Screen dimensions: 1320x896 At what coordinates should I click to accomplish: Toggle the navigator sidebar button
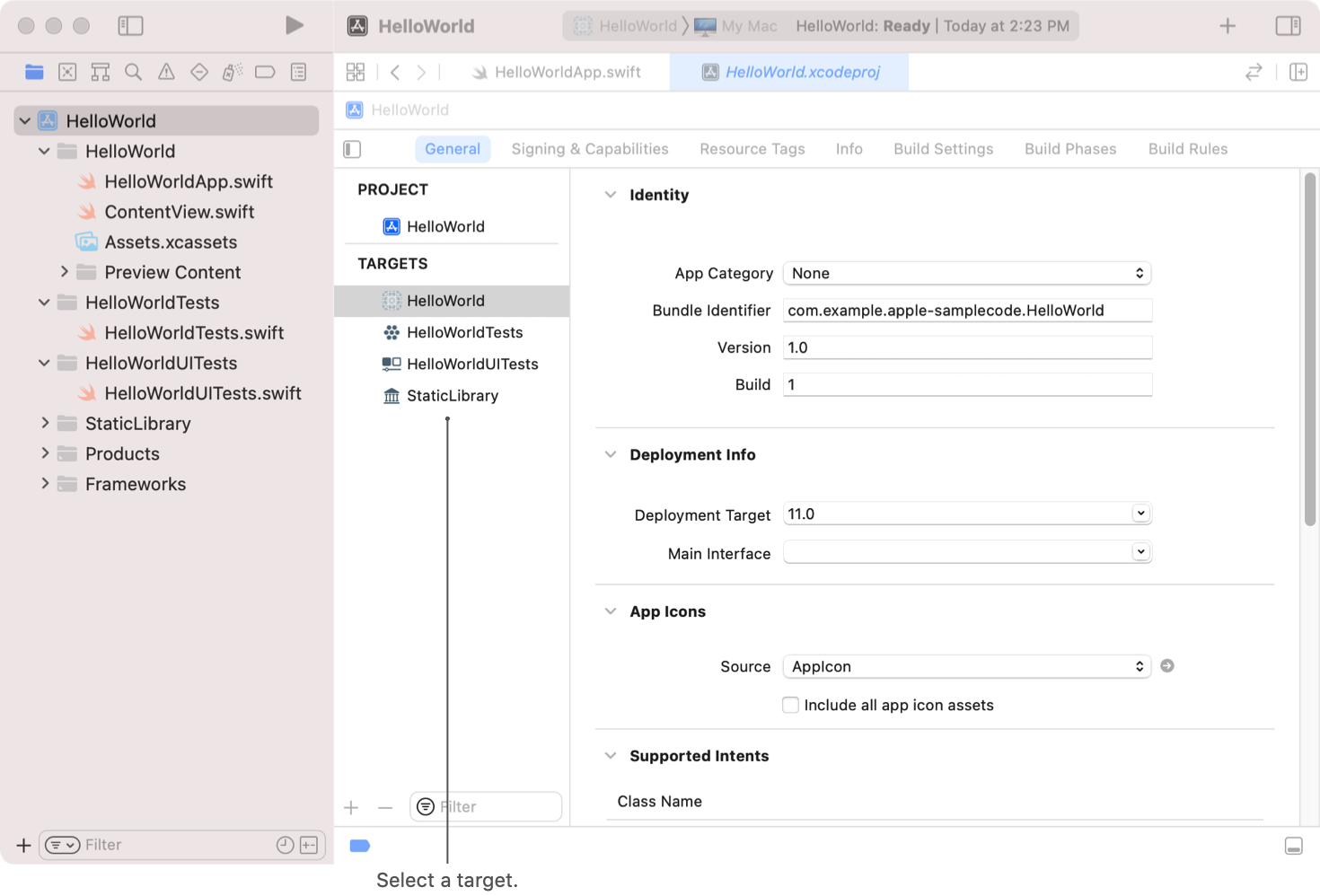pos(130,26)
